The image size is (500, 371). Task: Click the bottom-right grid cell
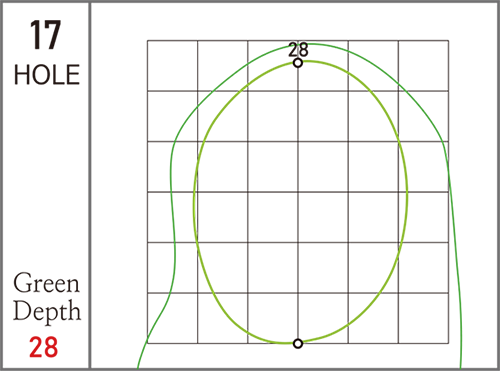coord(423,318)
